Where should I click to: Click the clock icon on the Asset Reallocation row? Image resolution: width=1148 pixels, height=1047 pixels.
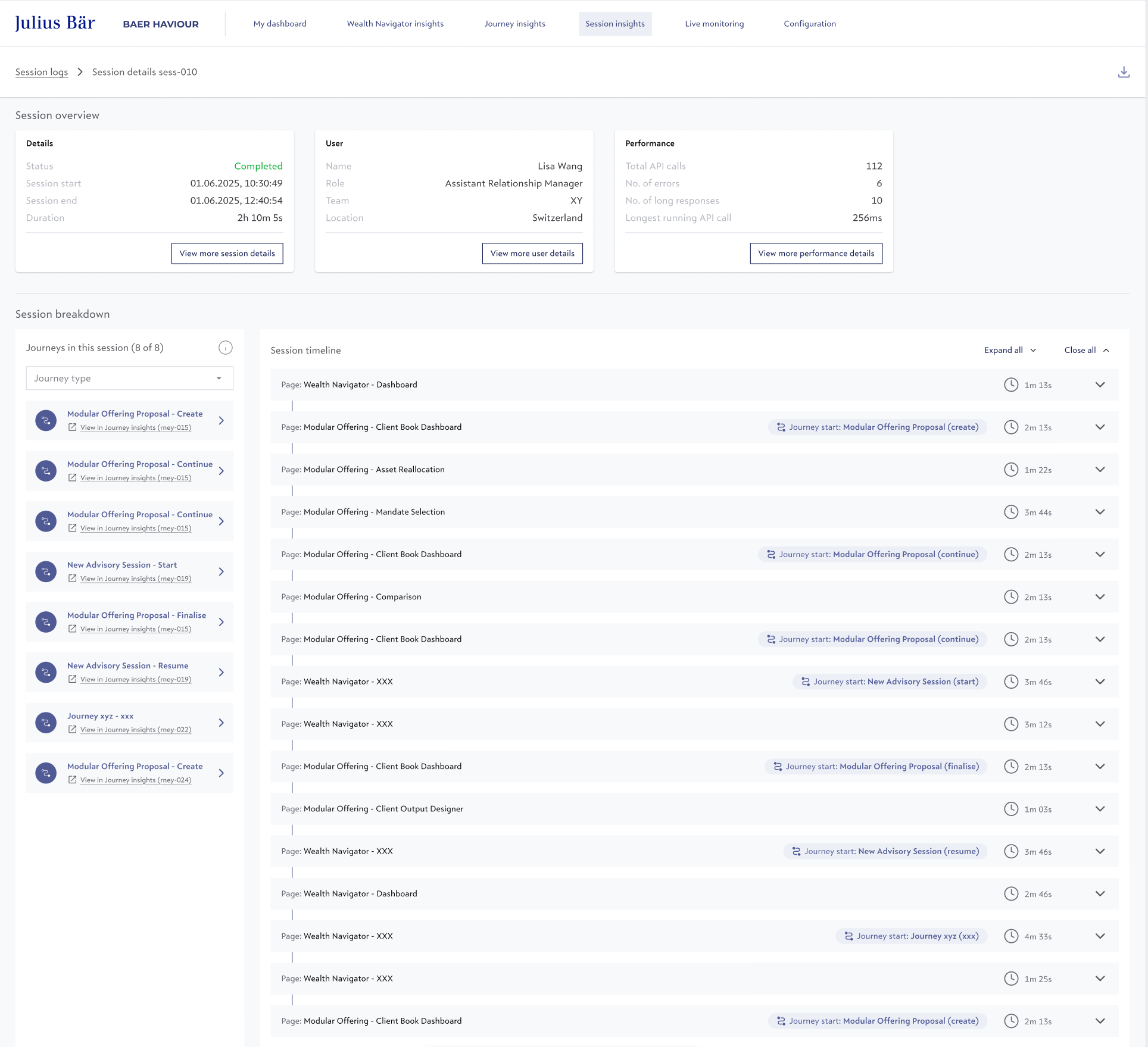1011,470
